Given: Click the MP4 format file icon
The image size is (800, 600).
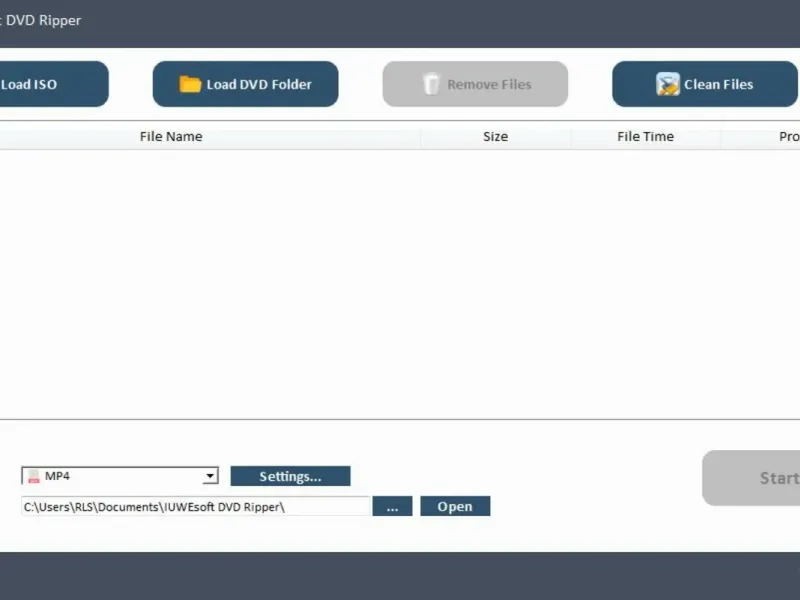Looking at the screenshot, I should (34, 476).
